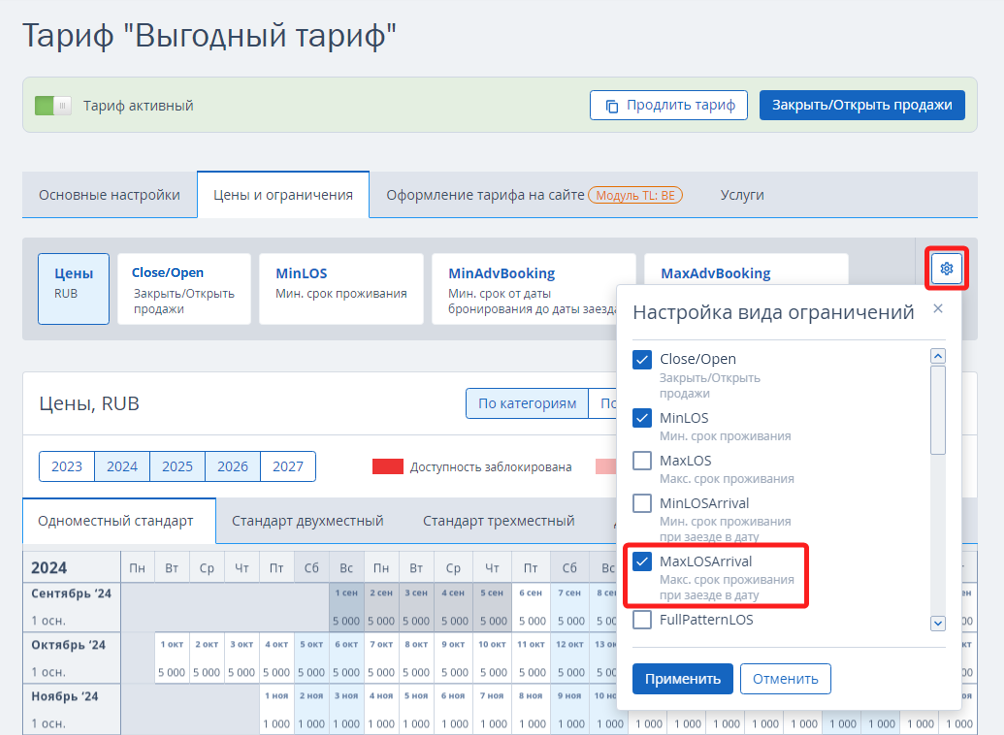1004x735 pixels.
Task: Click the Отменить button
Action: click(785, 679)
